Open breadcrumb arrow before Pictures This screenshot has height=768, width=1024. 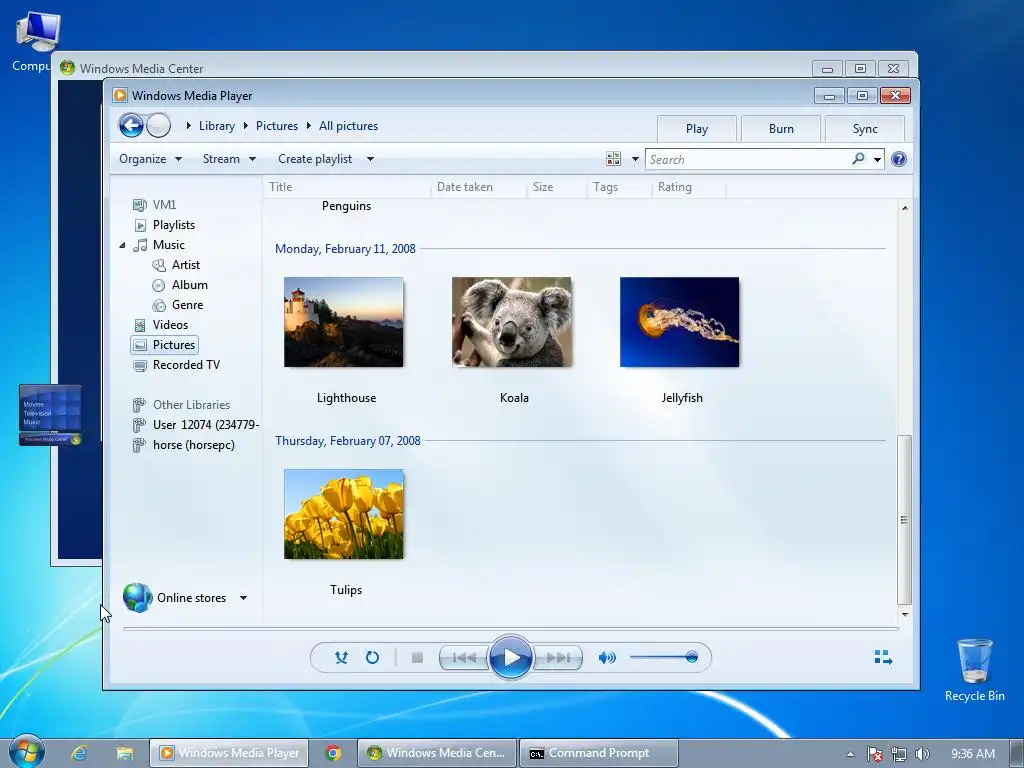pyautogui.click(x=246, y=125)
